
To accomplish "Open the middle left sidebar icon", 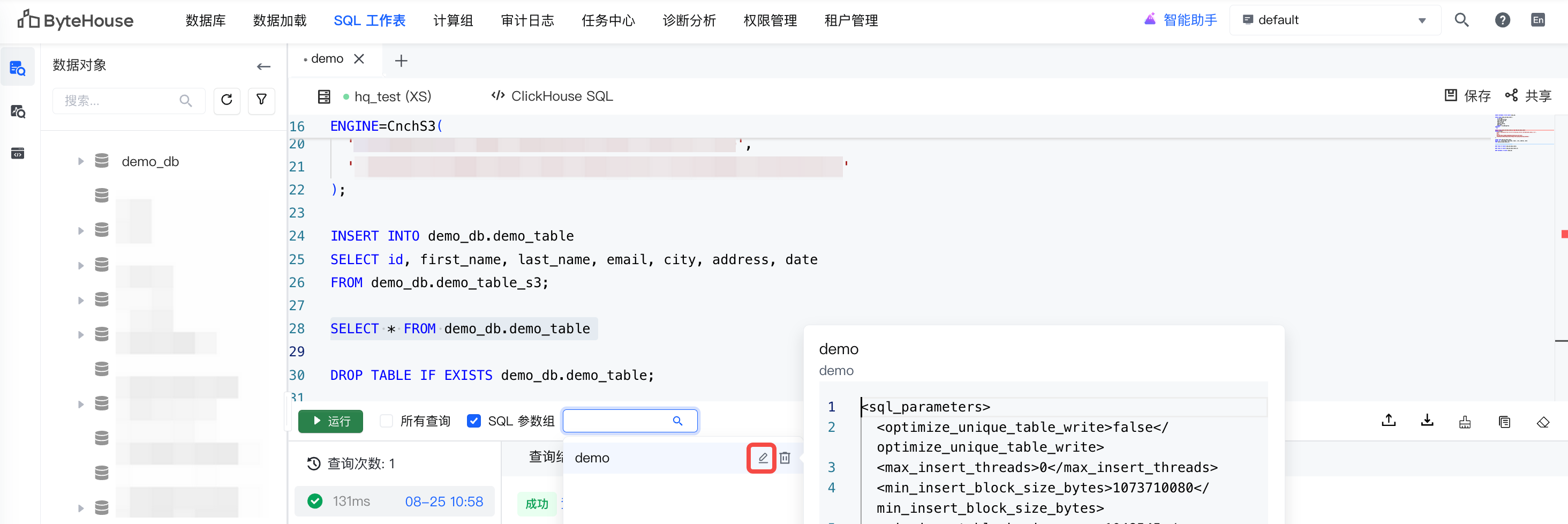I will point(18,111).
